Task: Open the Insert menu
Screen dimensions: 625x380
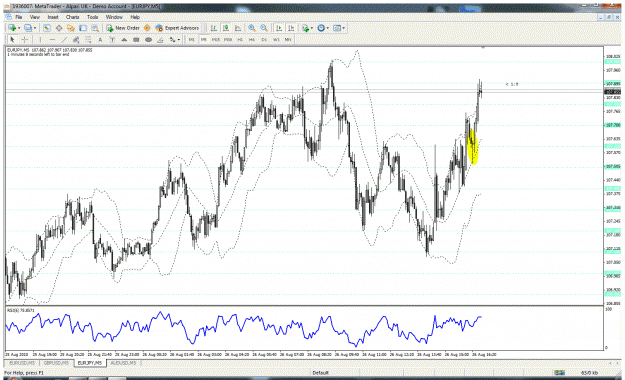Action: coord(53,17)
